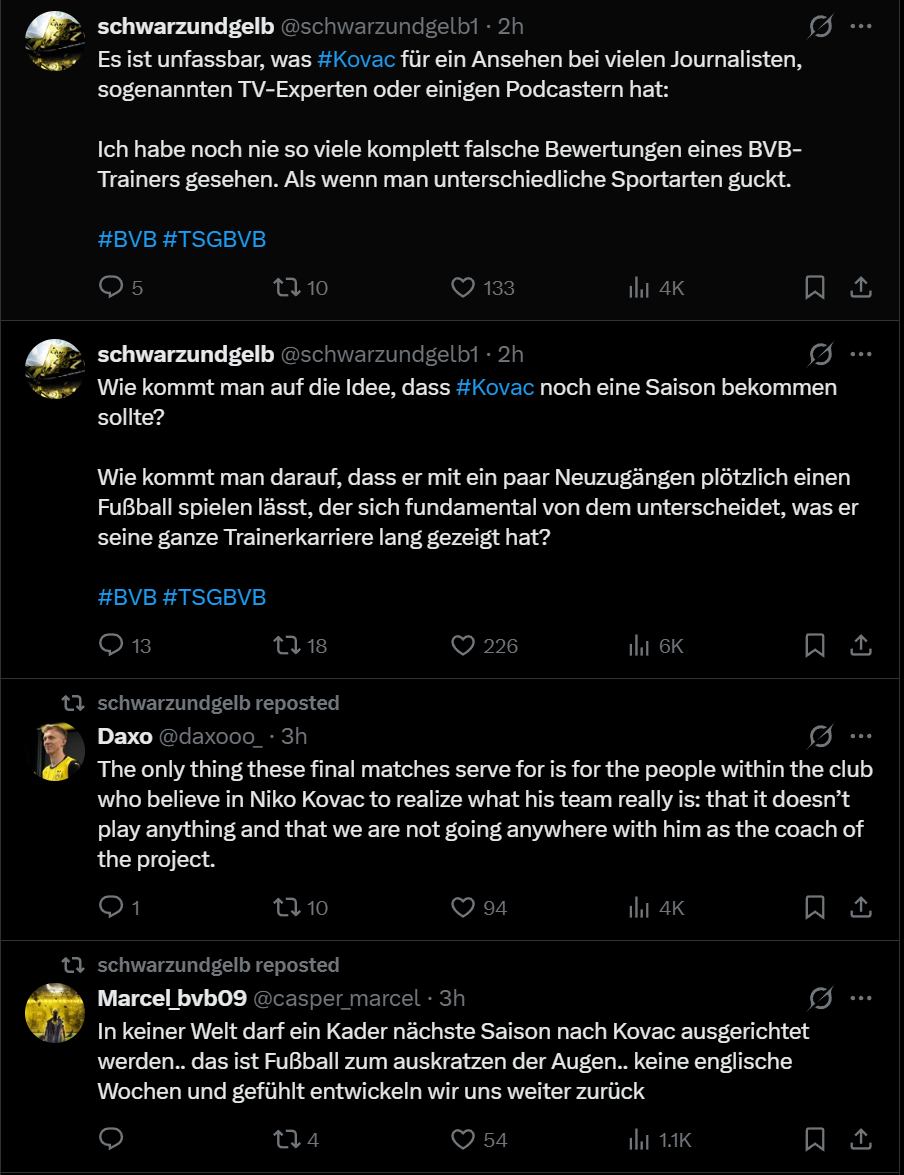Open #Kovac hashtag in second post
The width and height of the screenshot is (904, 1175).
point(494,387)
